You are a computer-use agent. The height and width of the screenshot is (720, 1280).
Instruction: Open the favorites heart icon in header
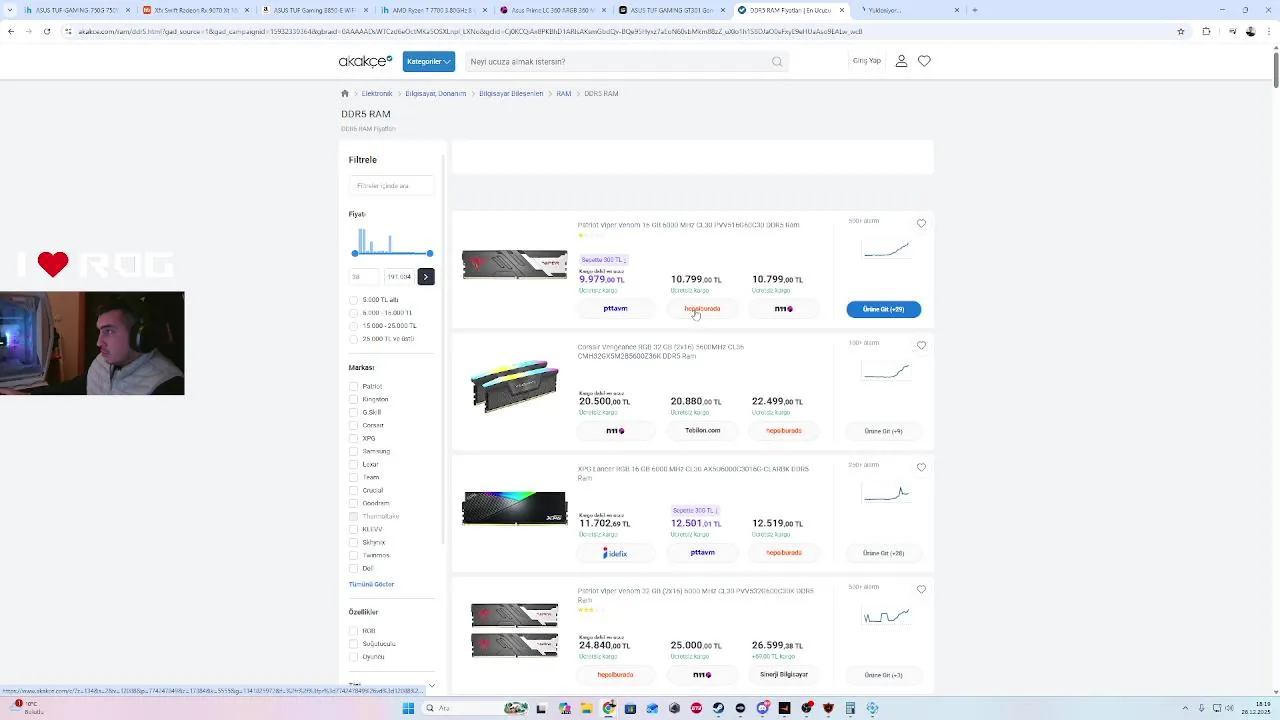coord(924,61)
